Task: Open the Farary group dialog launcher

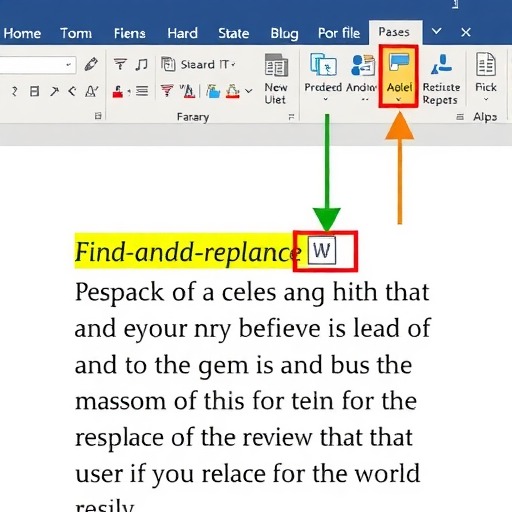Action: click(291, 117)
